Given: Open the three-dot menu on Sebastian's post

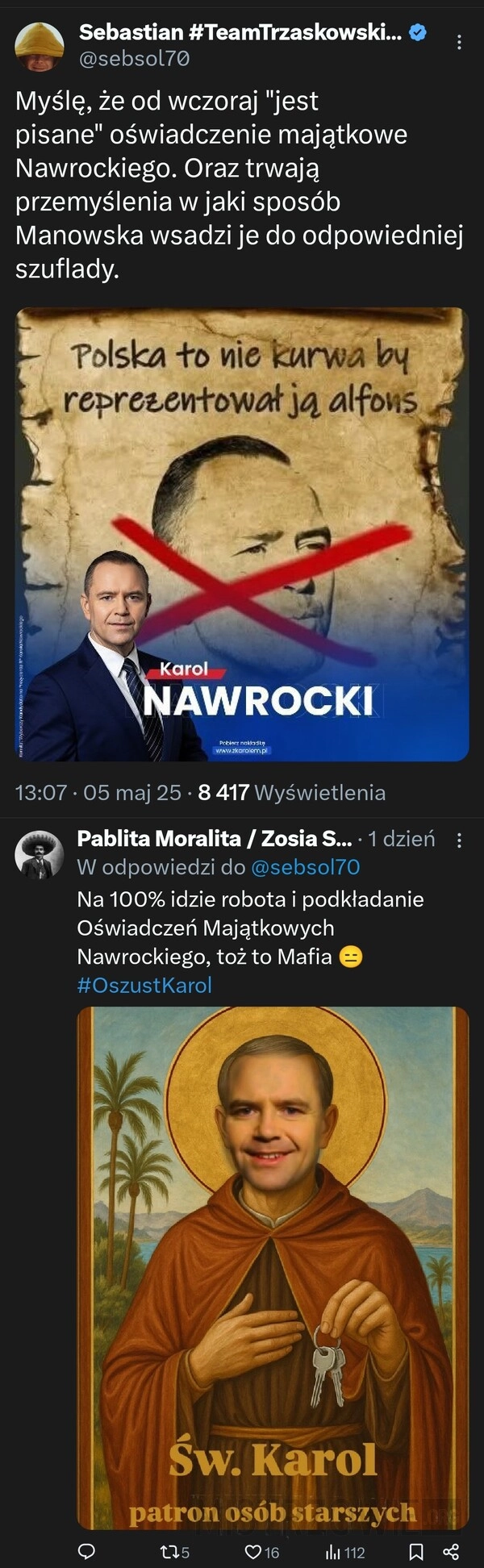Looking at the screenshot, I should [x=459, y=43].
